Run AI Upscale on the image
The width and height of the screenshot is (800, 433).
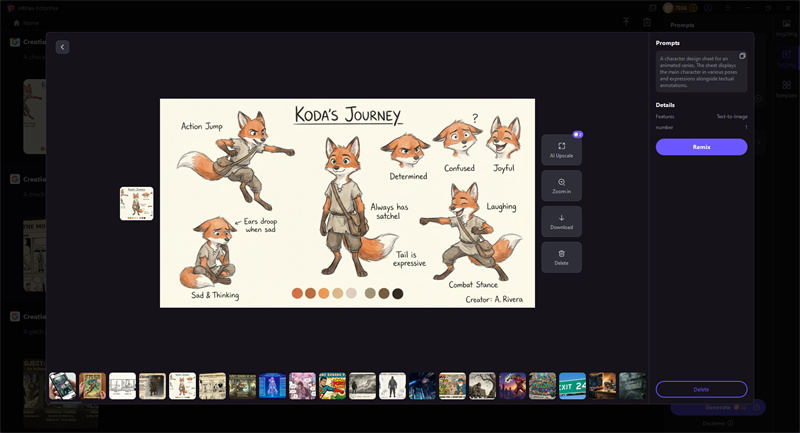click(561, 150)
